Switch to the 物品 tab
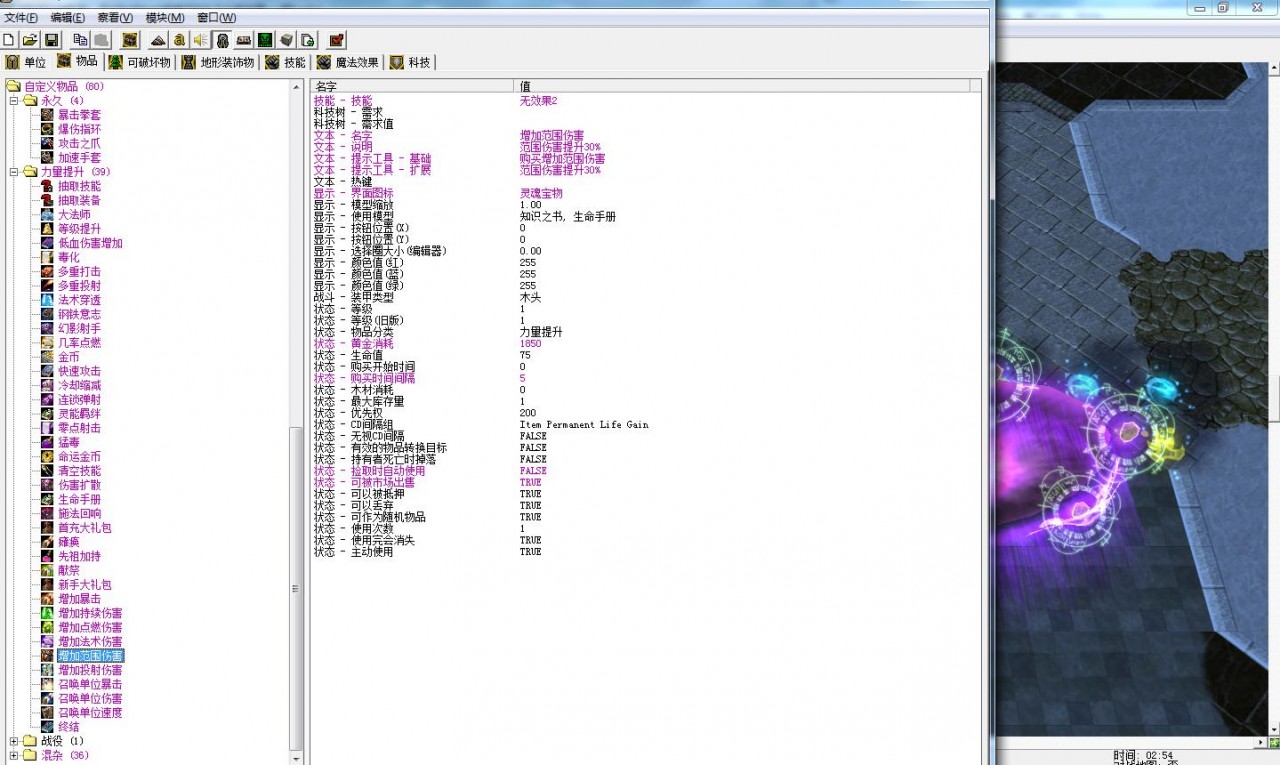Image resolution: width=1280 pixels, height=765 pixels. click(x=78, y=62)
